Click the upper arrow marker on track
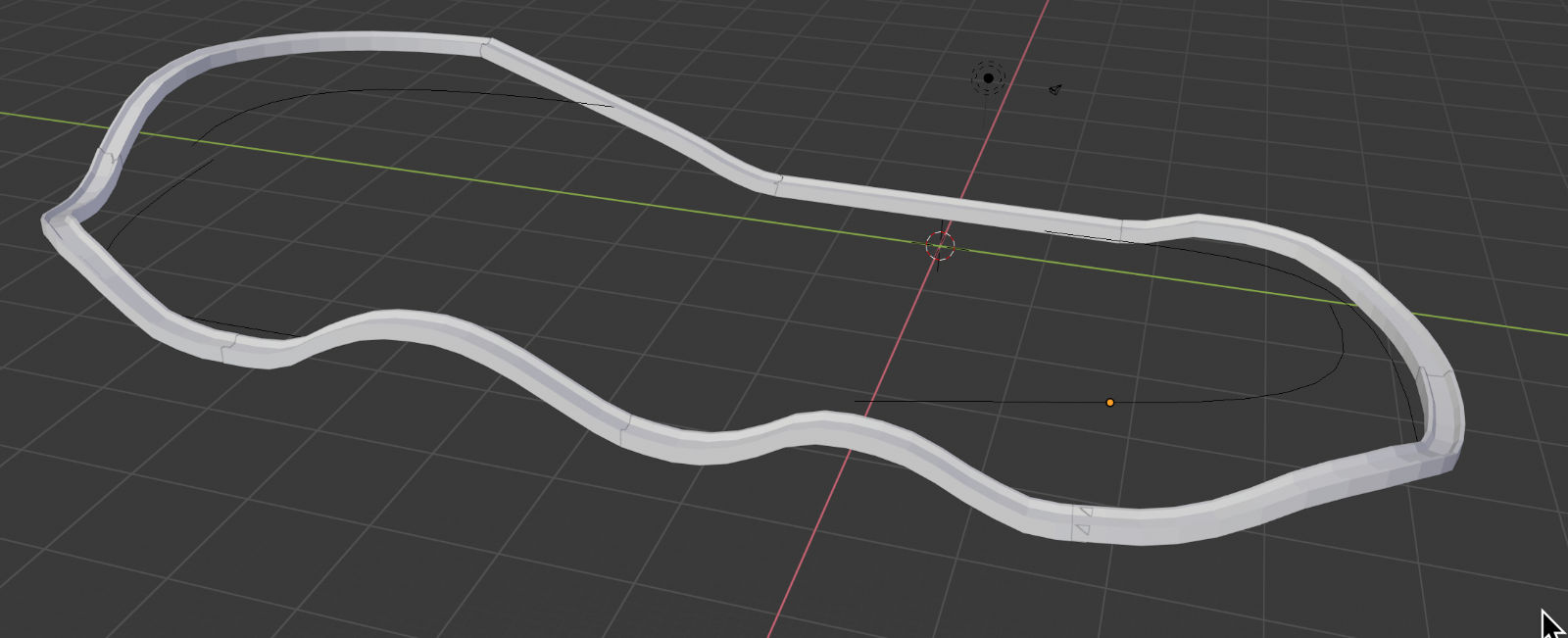 (x=1085, y=512)
